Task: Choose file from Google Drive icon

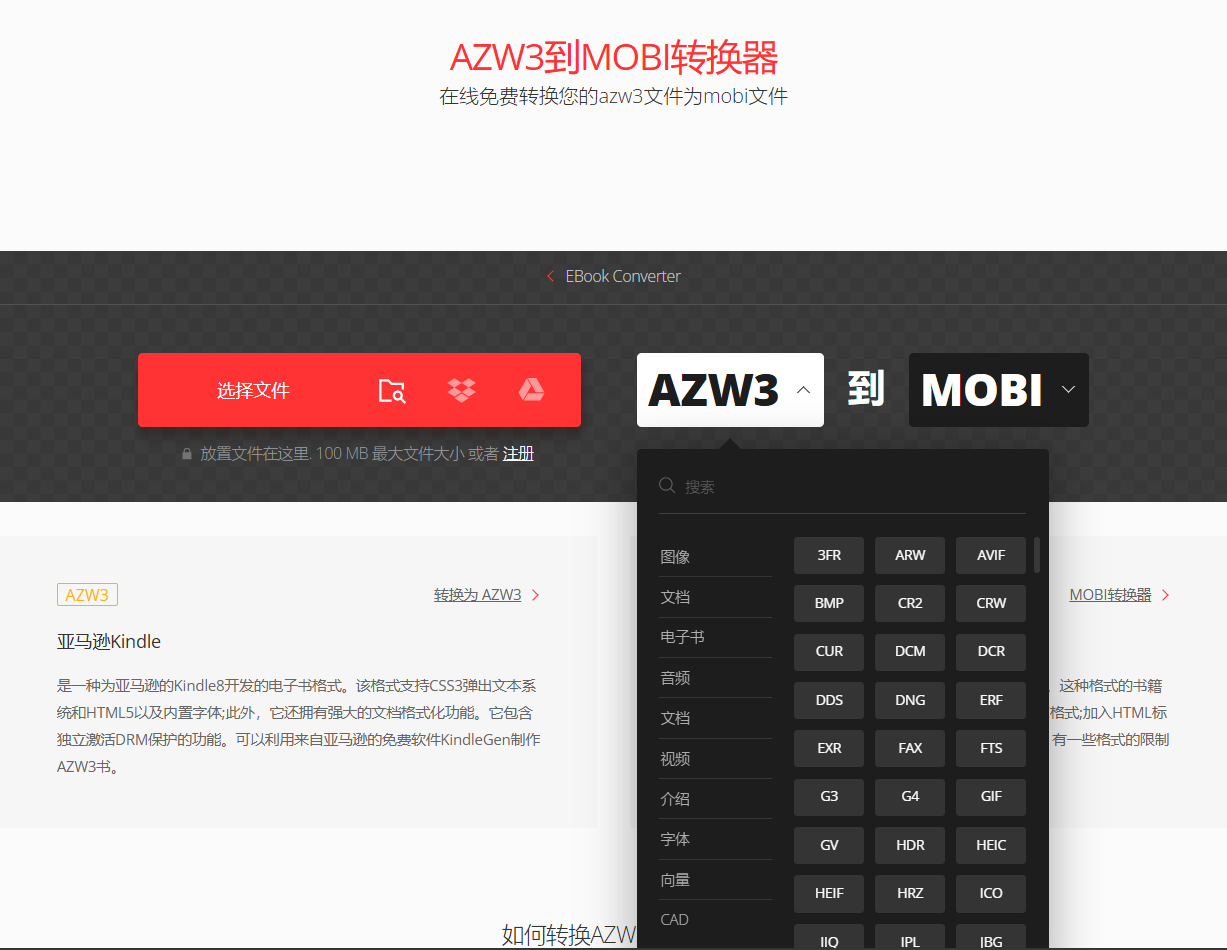Action: (531, 391)
